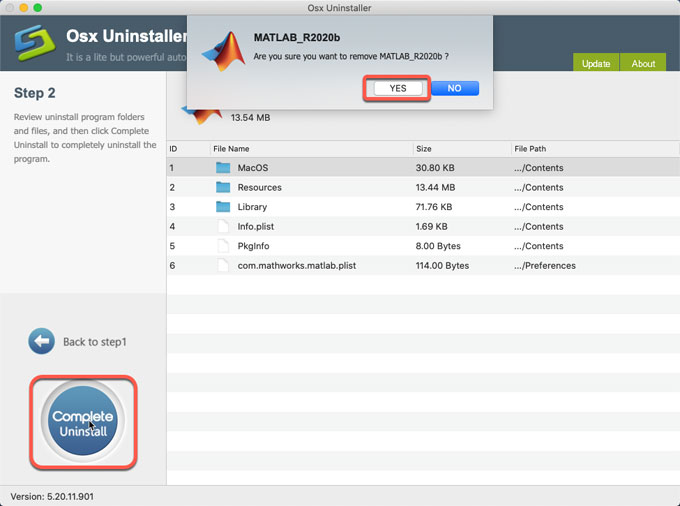Click the Back to step1 arrow icon
Screen dimensions: 680x506
(x=42, y=341)
